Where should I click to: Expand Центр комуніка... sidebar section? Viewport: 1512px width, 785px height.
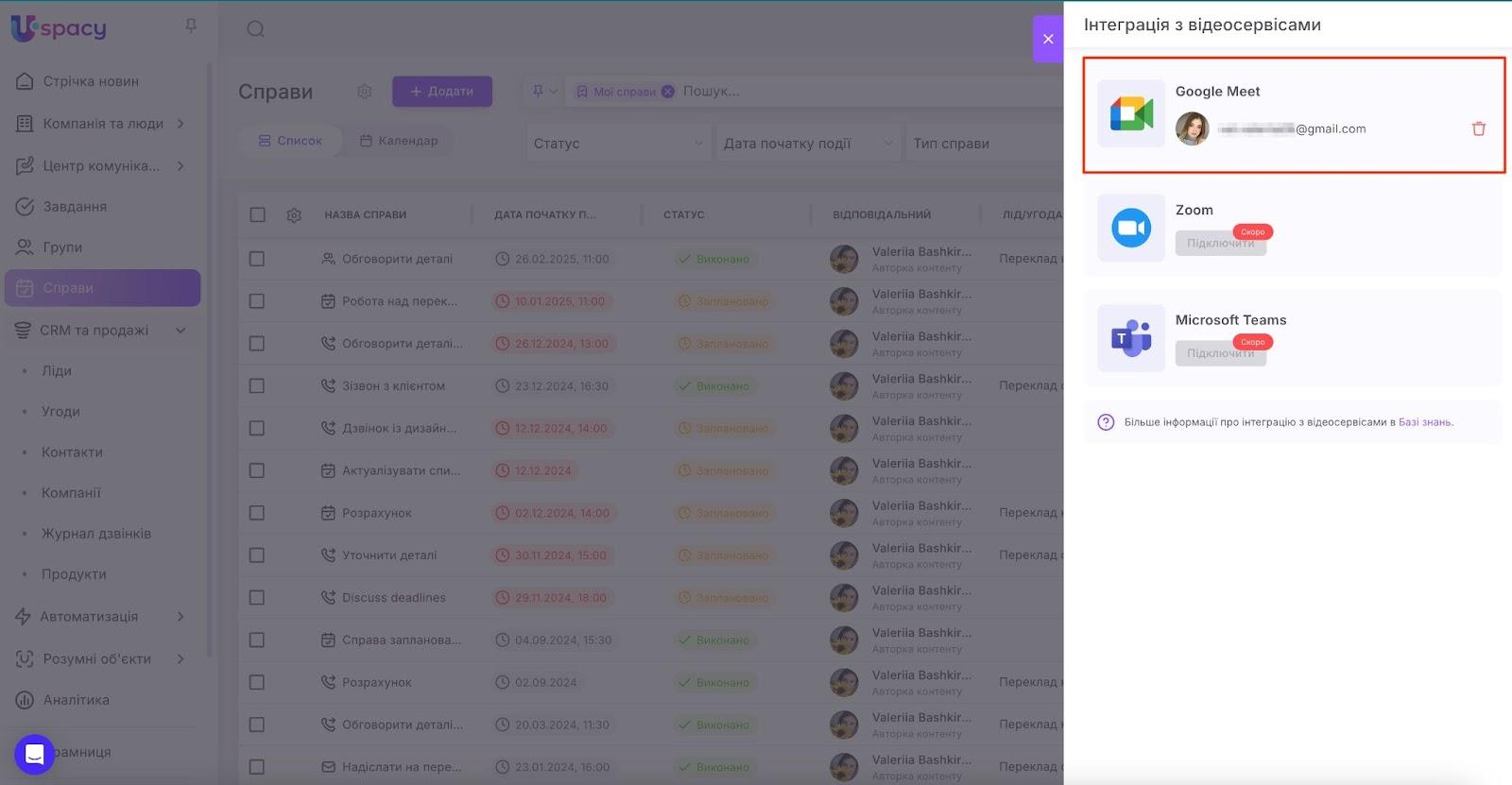(180, 166)
